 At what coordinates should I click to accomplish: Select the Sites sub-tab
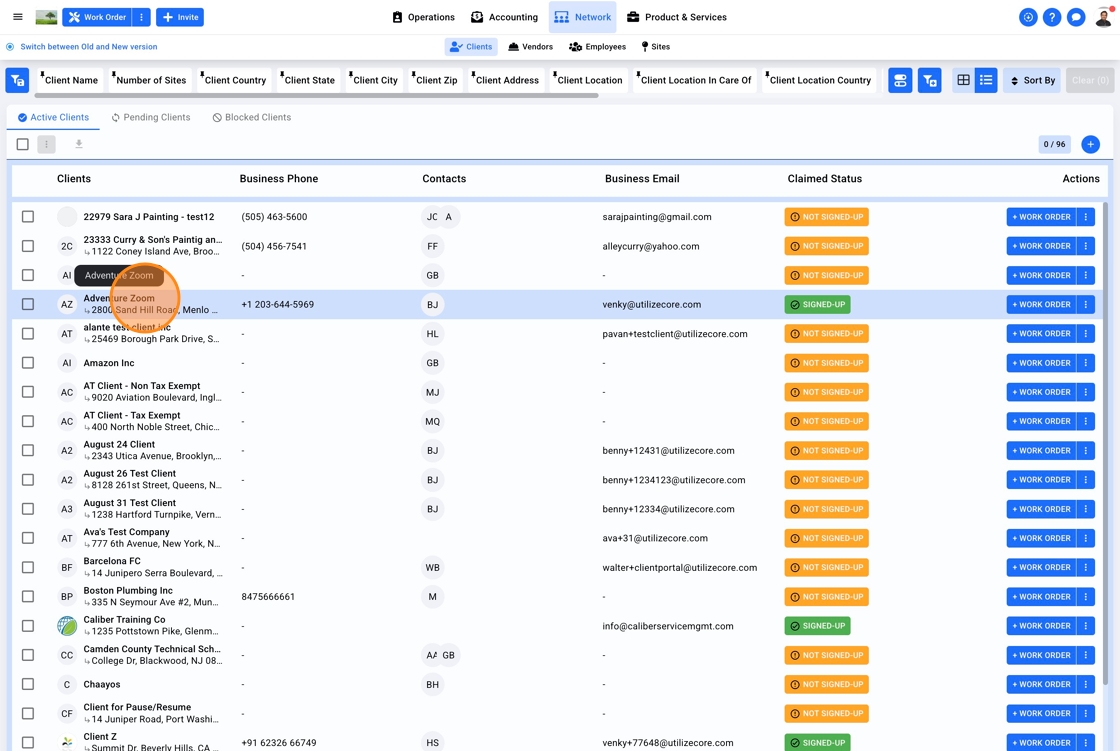[x=655, y=46]
